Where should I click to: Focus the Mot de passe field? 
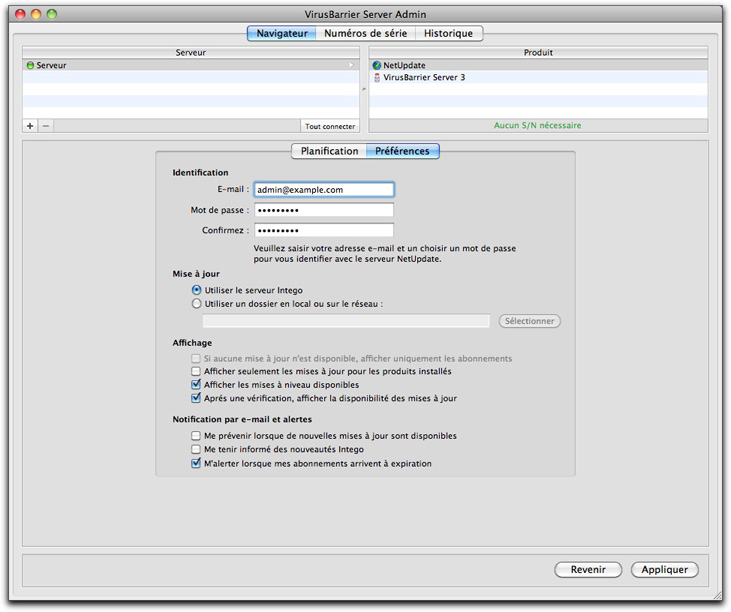coord(324,210)
